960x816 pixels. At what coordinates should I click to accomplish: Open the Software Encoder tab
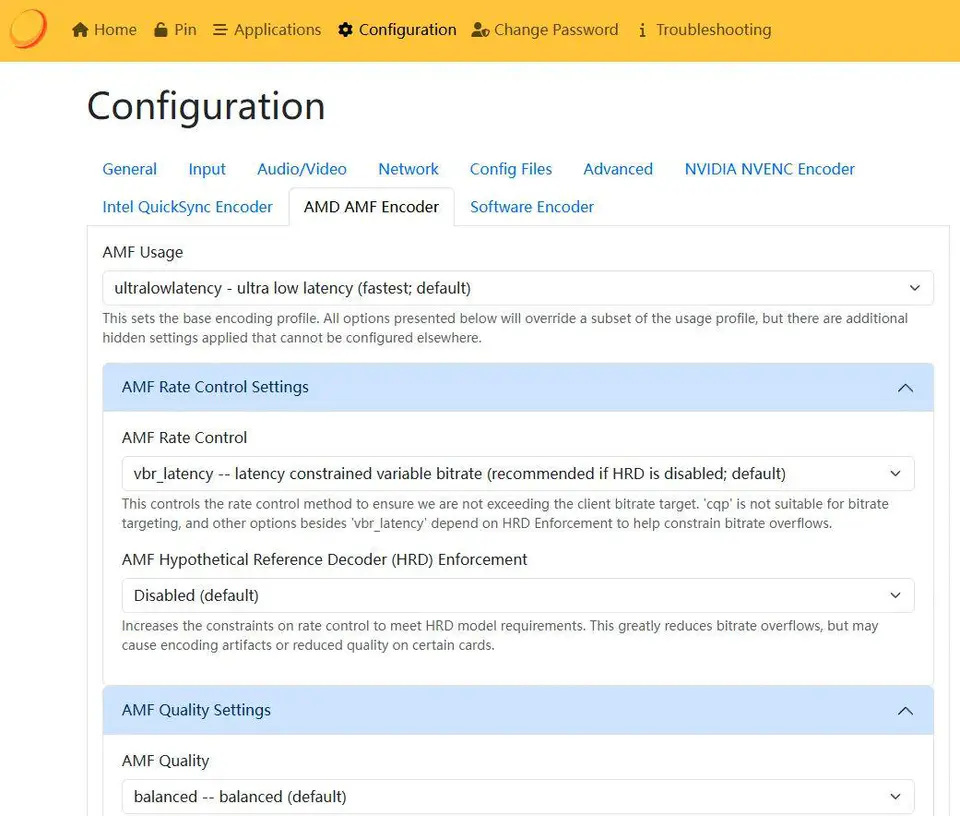coord(532,207)
